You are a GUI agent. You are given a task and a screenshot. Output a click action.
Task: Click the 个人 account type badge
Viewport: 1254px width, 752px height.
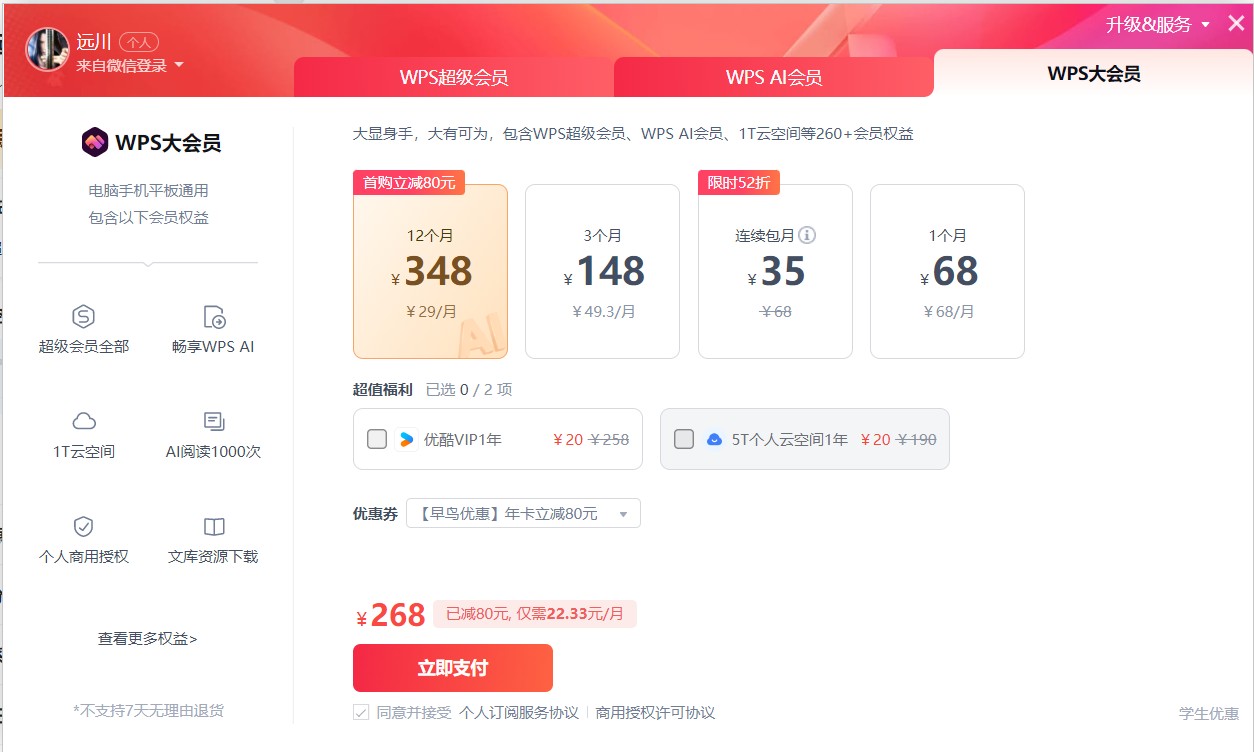139,42
